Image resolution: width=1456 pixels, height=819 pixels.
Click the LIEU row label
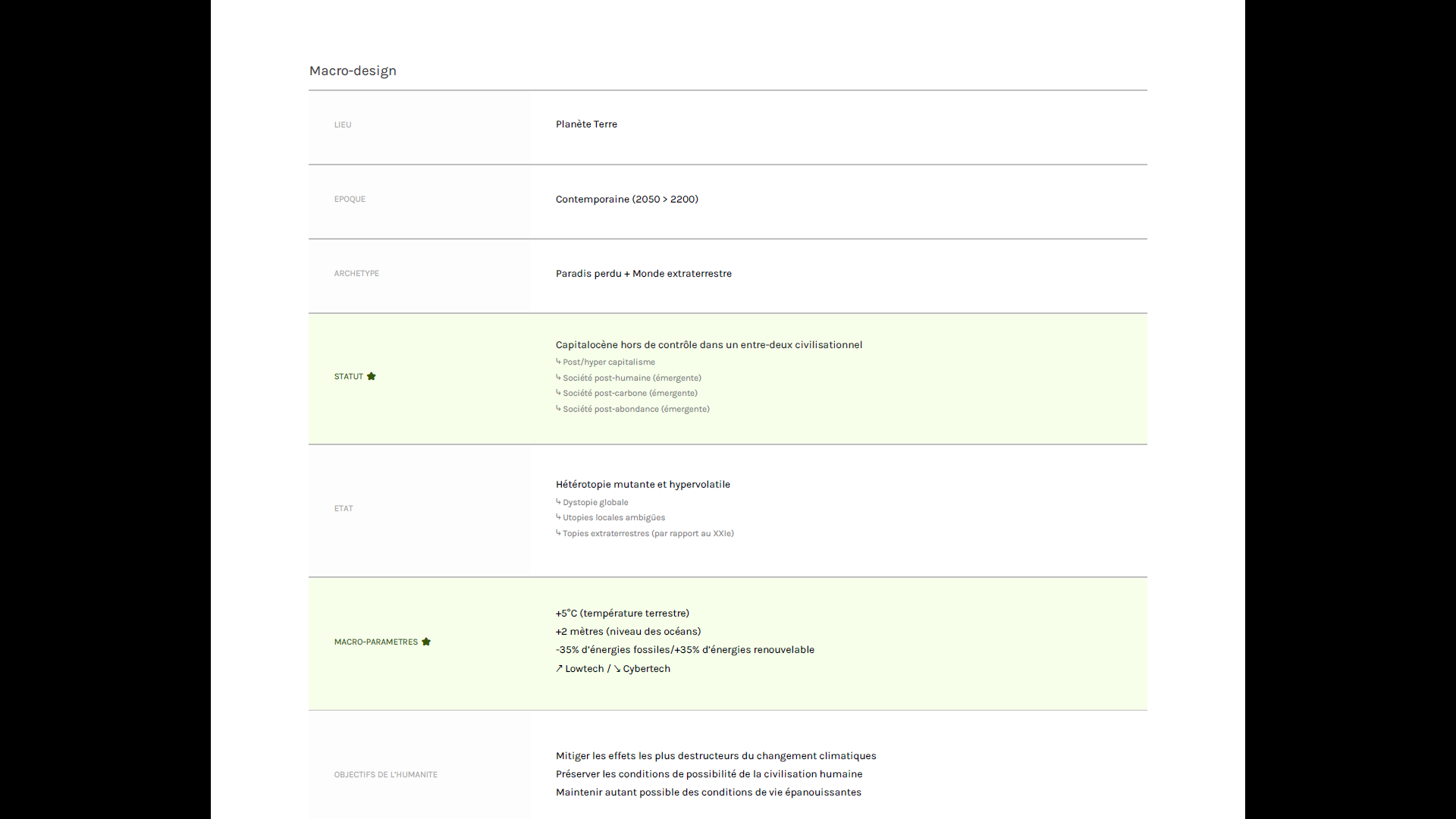[343, 124]
